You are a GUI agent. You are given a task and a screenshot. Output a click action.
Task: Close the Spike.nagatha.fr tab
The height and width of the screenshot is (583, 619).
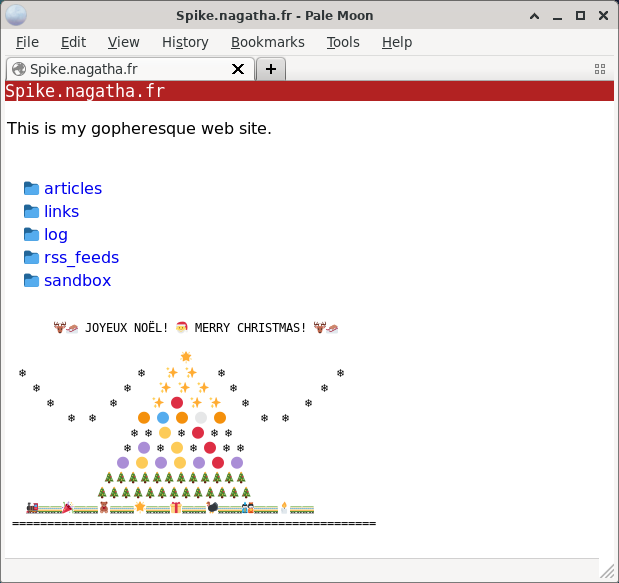[238, 69]
